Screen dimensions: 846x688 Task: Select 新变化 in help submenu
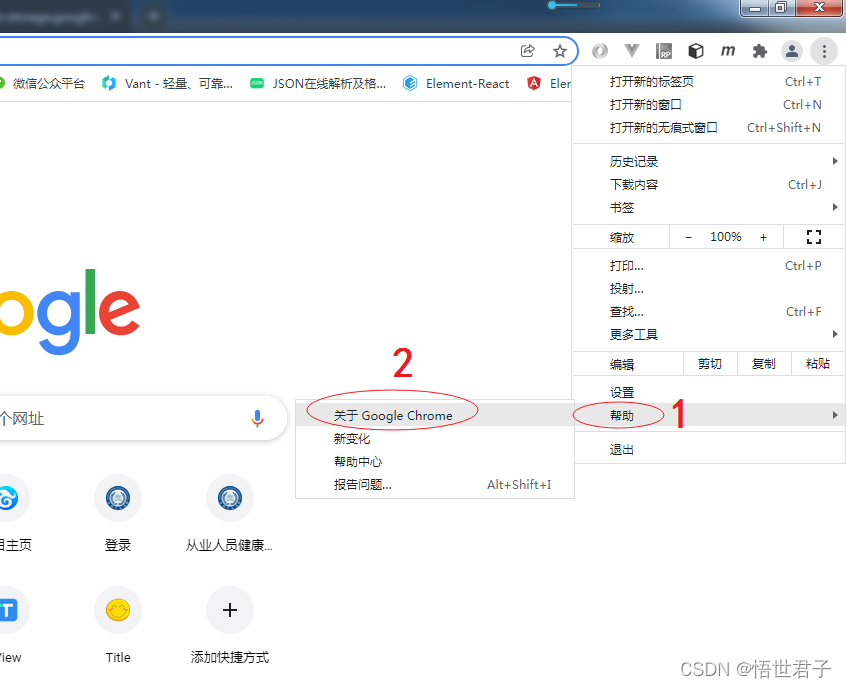pyautogui.click(x=435, y=438)
